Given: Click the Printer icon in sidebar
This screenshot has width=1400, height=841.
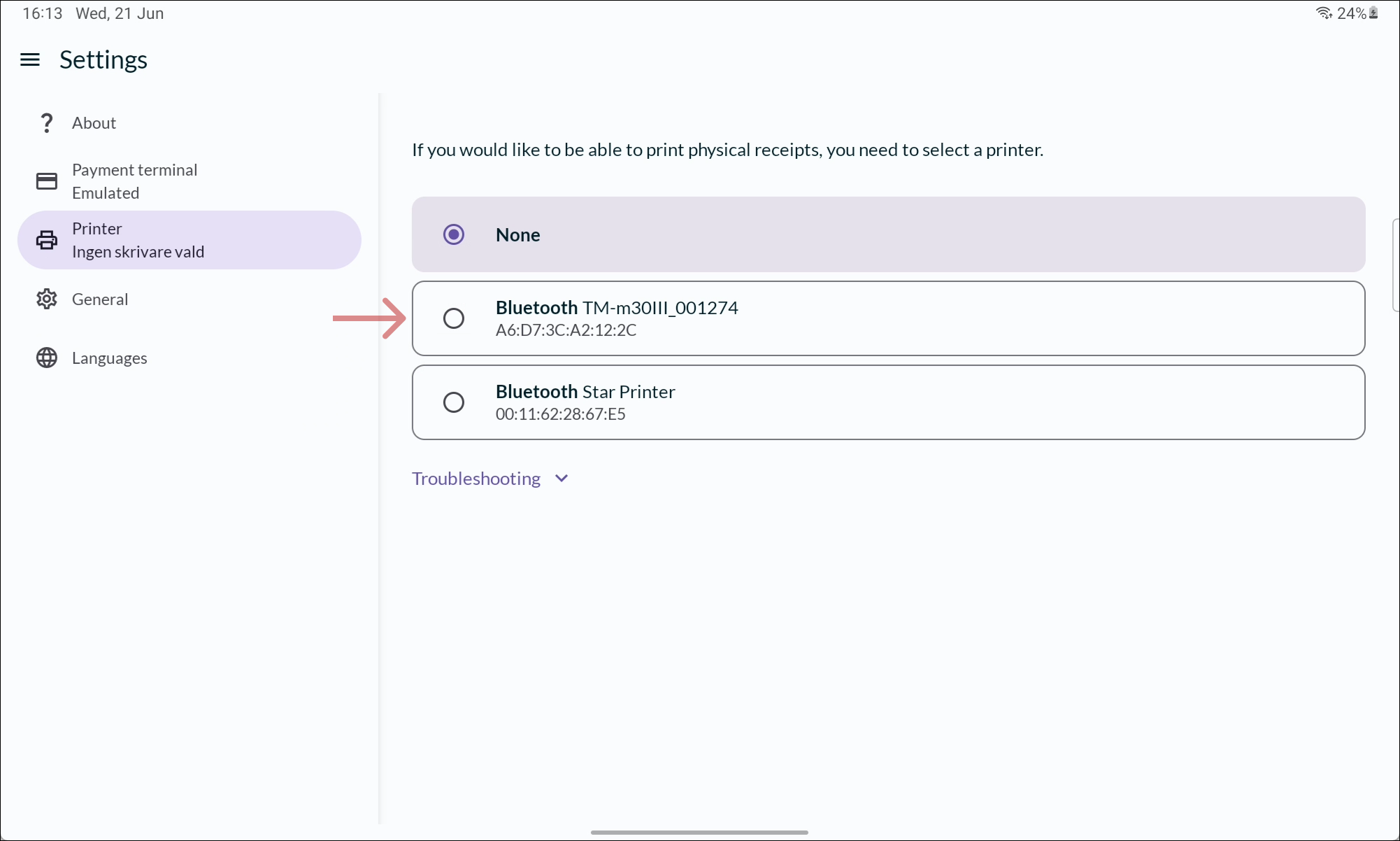Looking at the screenshot, I should [x=47, y=240].
